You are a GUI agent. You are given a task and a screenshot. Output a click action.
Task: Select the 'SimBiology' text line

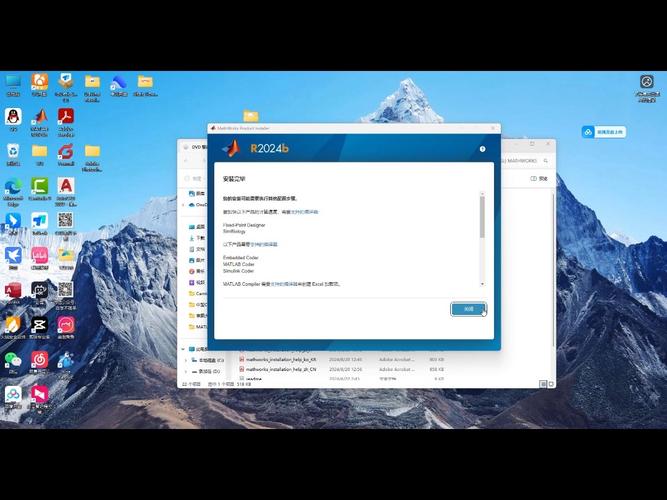[234, 231]
